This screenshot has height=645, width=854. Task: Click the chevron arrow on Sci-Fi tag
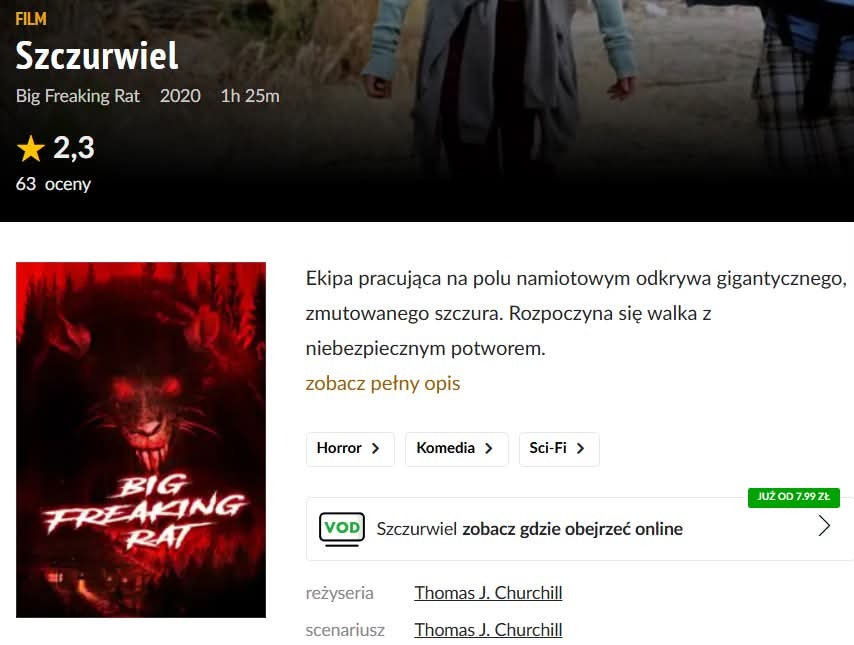pyautogui.click(x=580, y=448)
